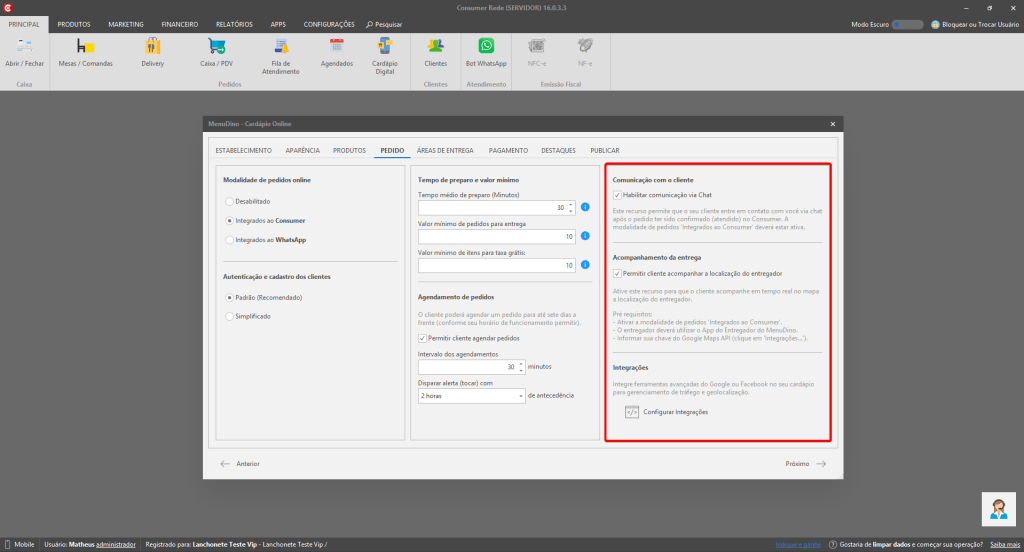
Task: Select Integrados ao Consumer option
Action: click(229, 221)
